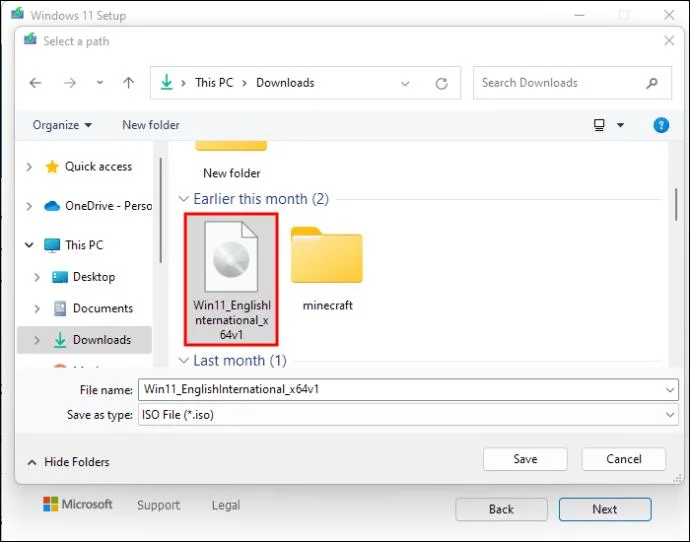Click Next in Windows 11 Setup

point(605,509)
